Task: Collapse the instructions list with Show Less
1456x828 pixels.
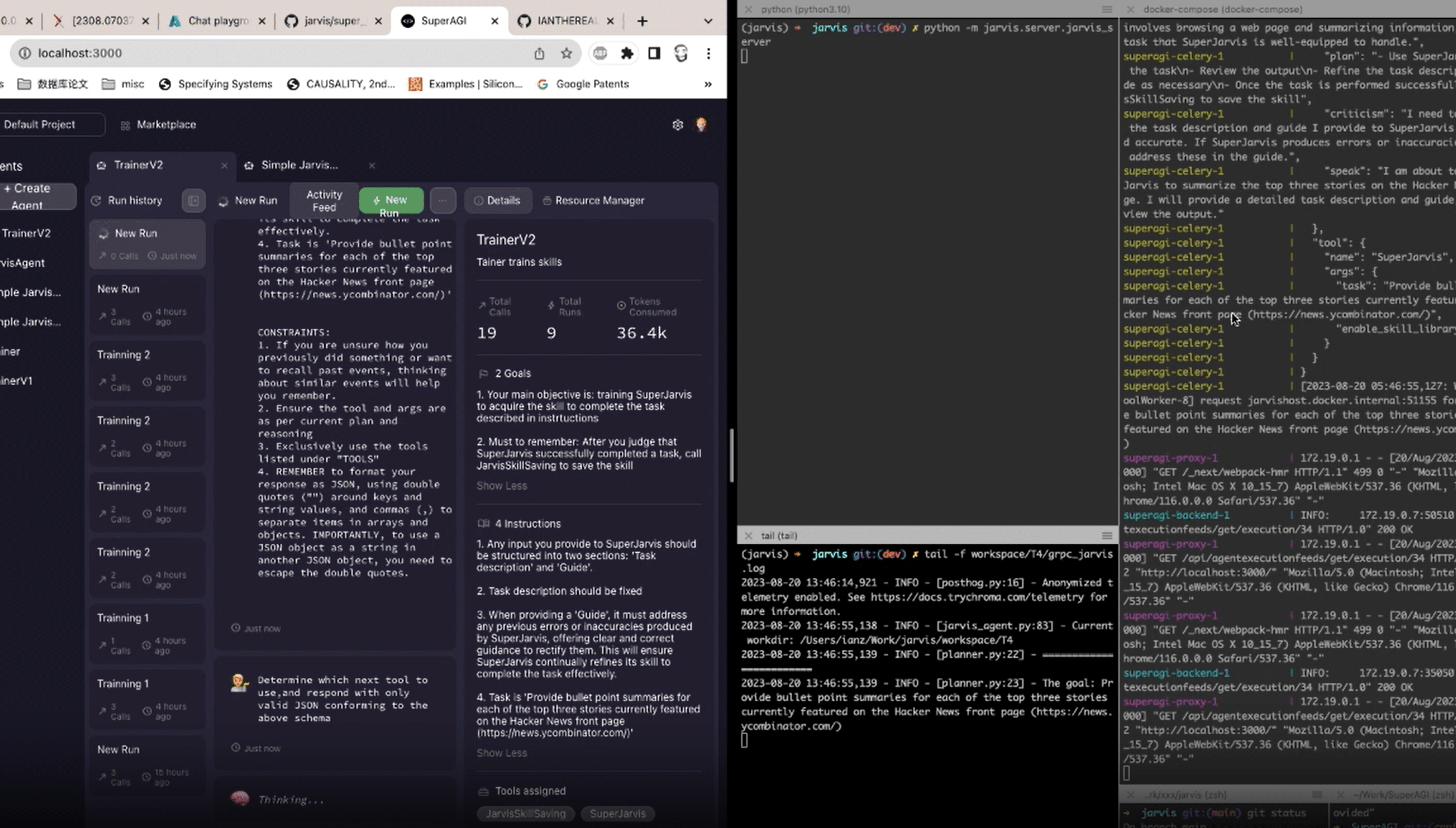Action: pos(501,752)
